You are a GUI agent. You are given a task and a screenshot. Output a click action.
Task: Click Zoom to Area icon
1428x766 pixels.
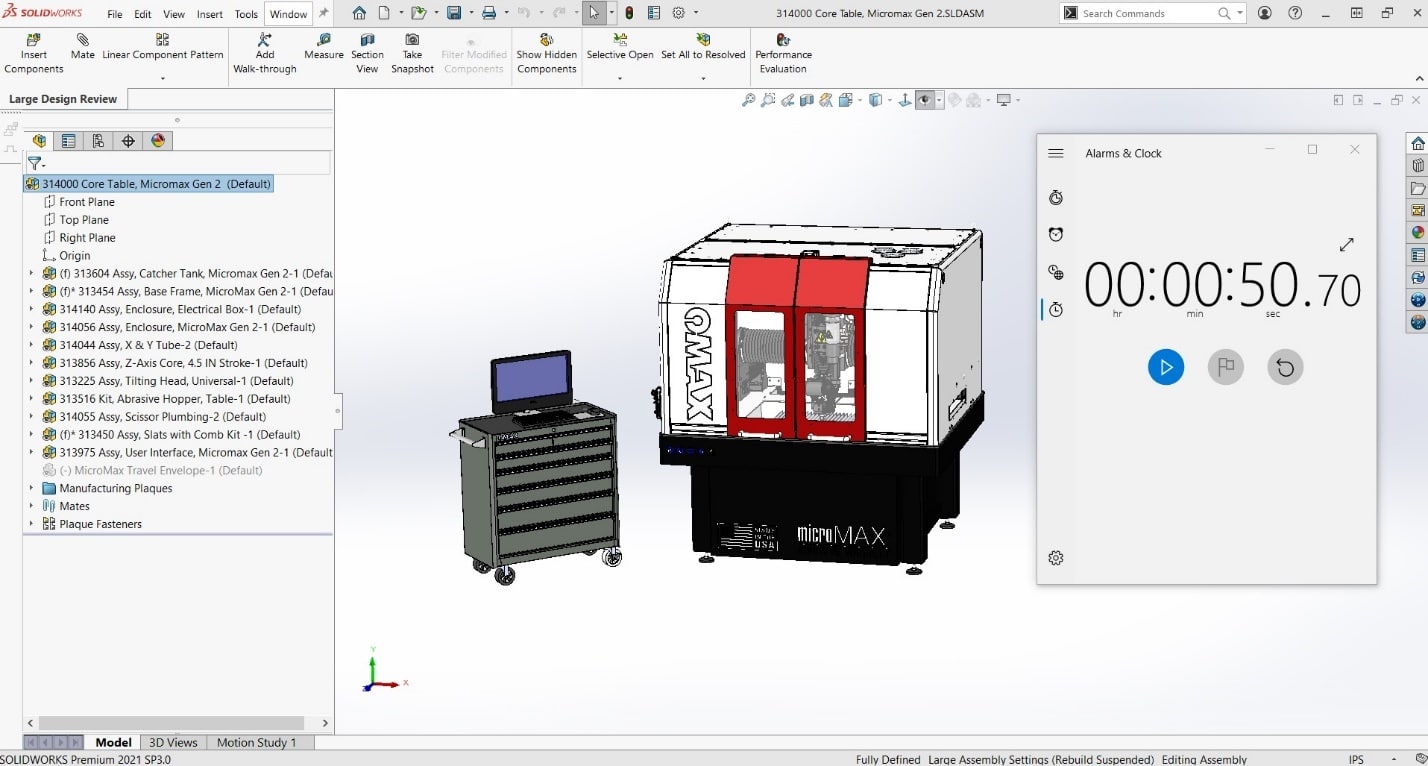768,100
